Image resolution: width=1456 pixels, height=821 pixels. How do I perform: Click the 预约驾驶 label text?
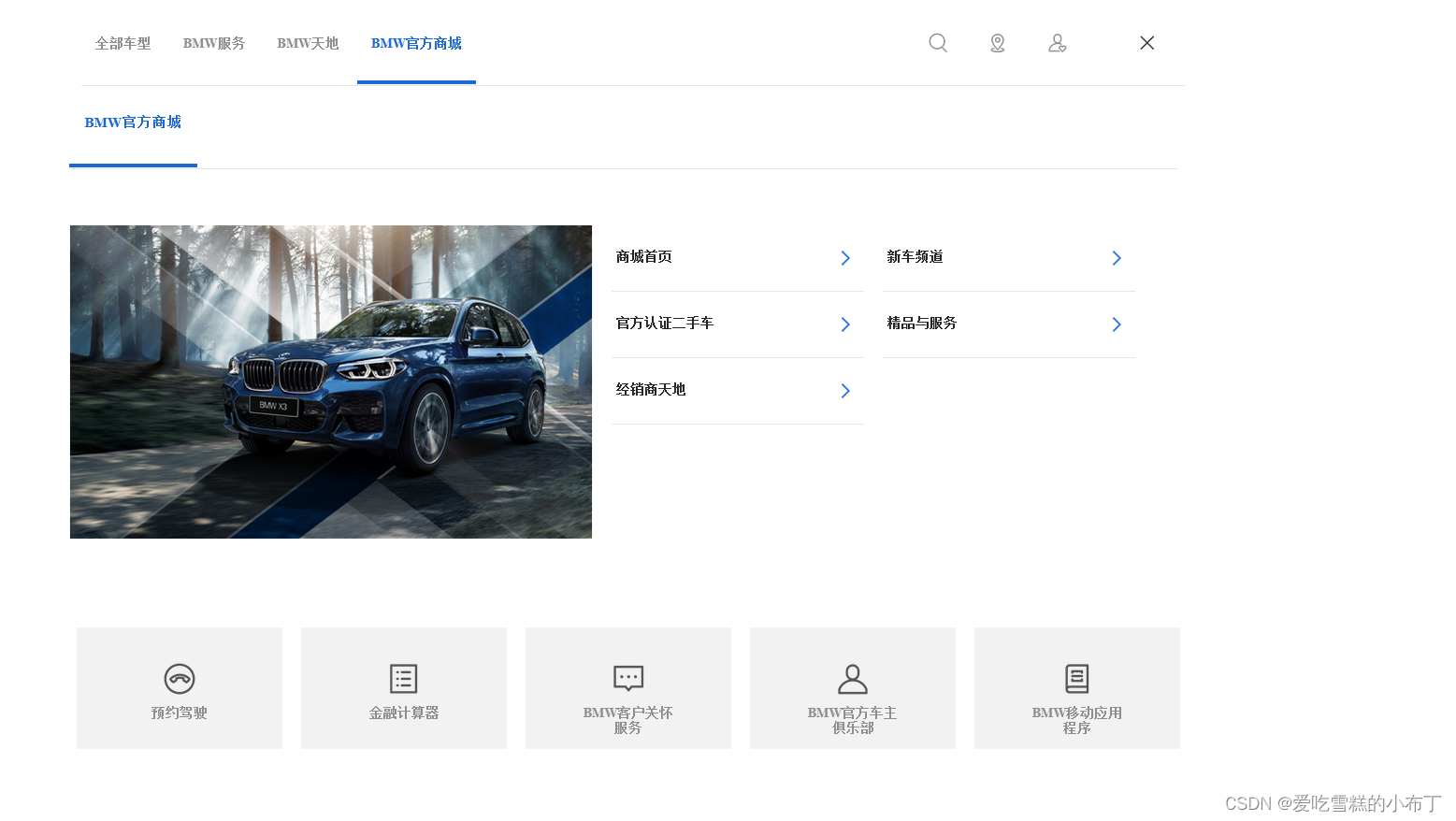coord(180,713)
